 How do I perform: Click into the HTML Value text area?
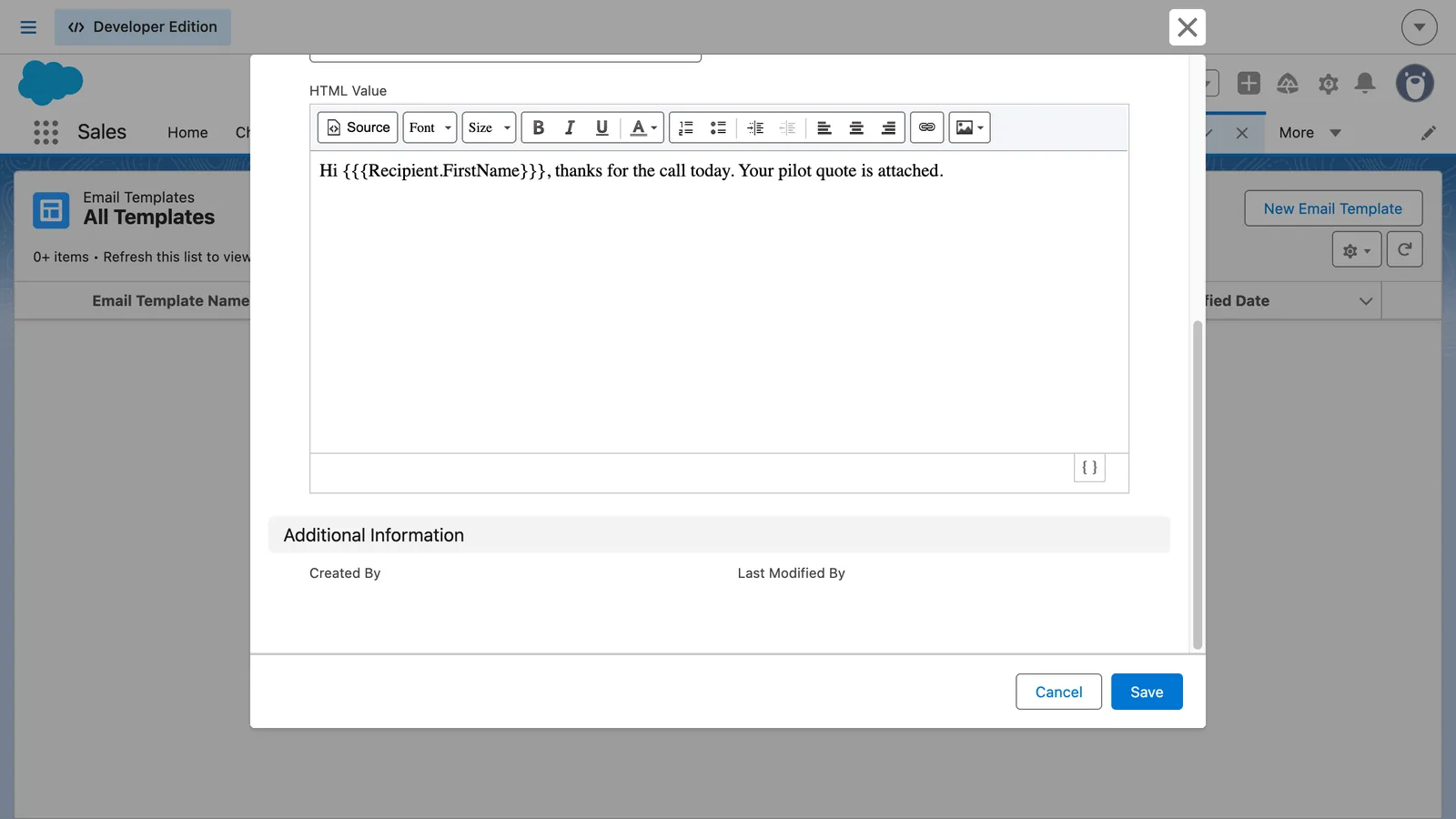(719, 301)
